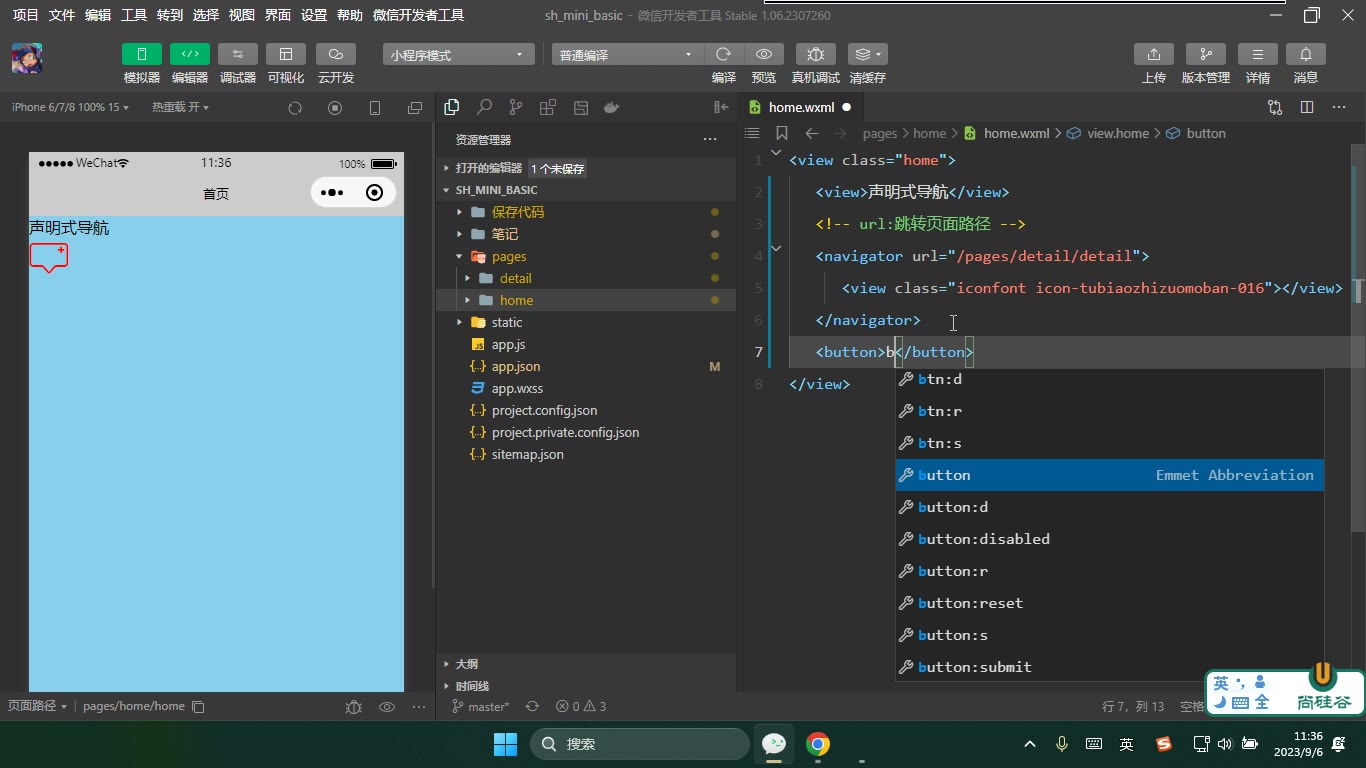The width and height of the screenshot is (1366, 768).
Task: Toggle the 模拟器 simulator panel button
Action: pyautogui.click(x=141, y=54)
